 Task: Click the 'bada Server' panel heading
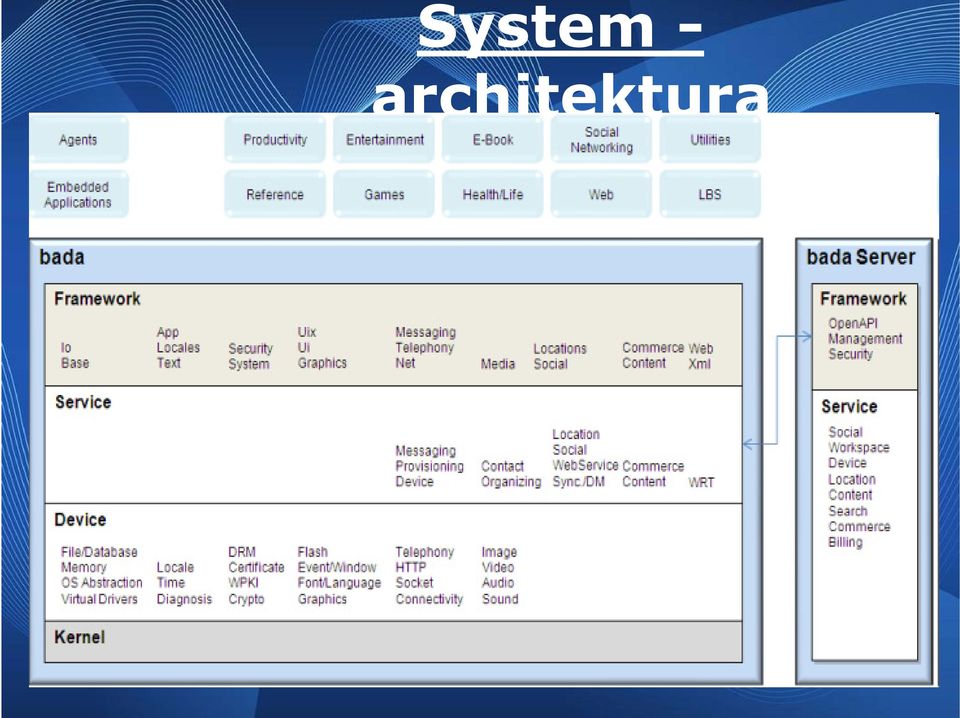tap(861, 257)
